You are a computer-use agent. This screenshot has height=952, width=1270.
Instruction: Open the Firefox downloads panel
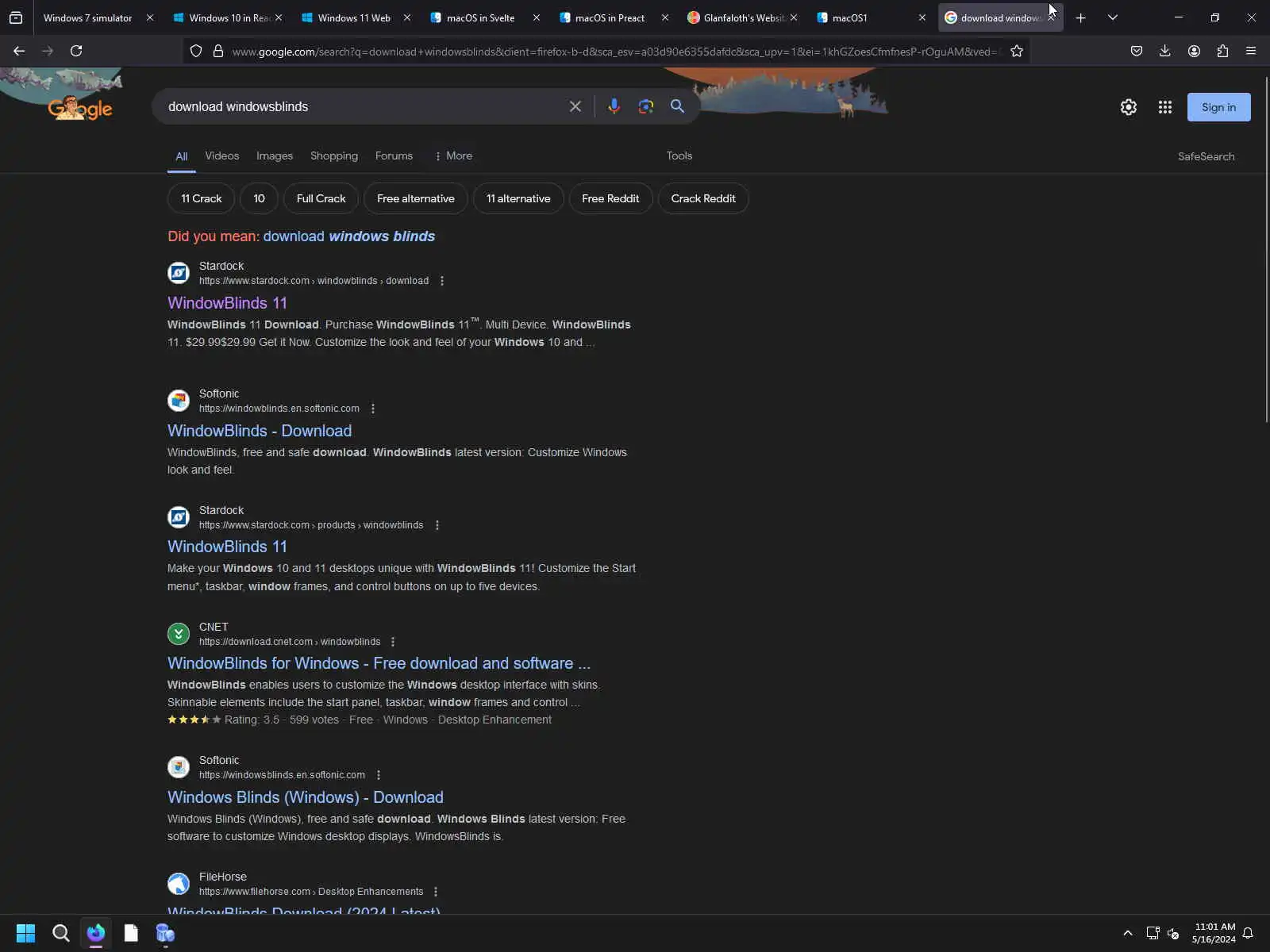coord(1164,51)
